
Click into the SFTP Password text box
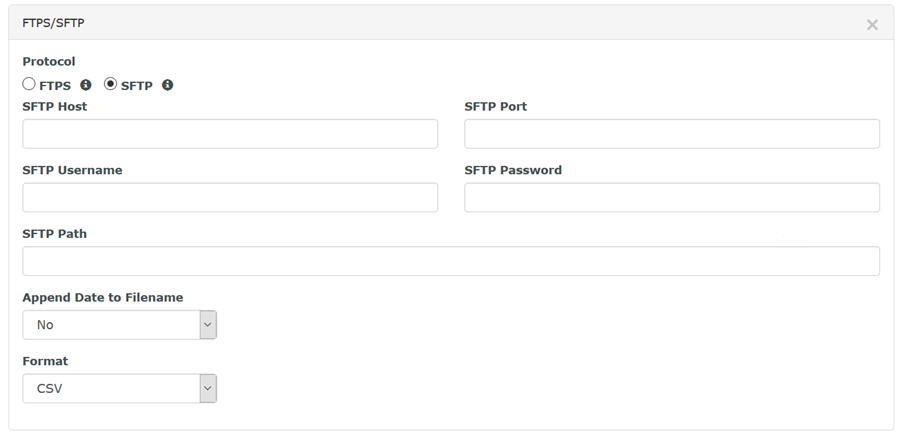point(672,197)
